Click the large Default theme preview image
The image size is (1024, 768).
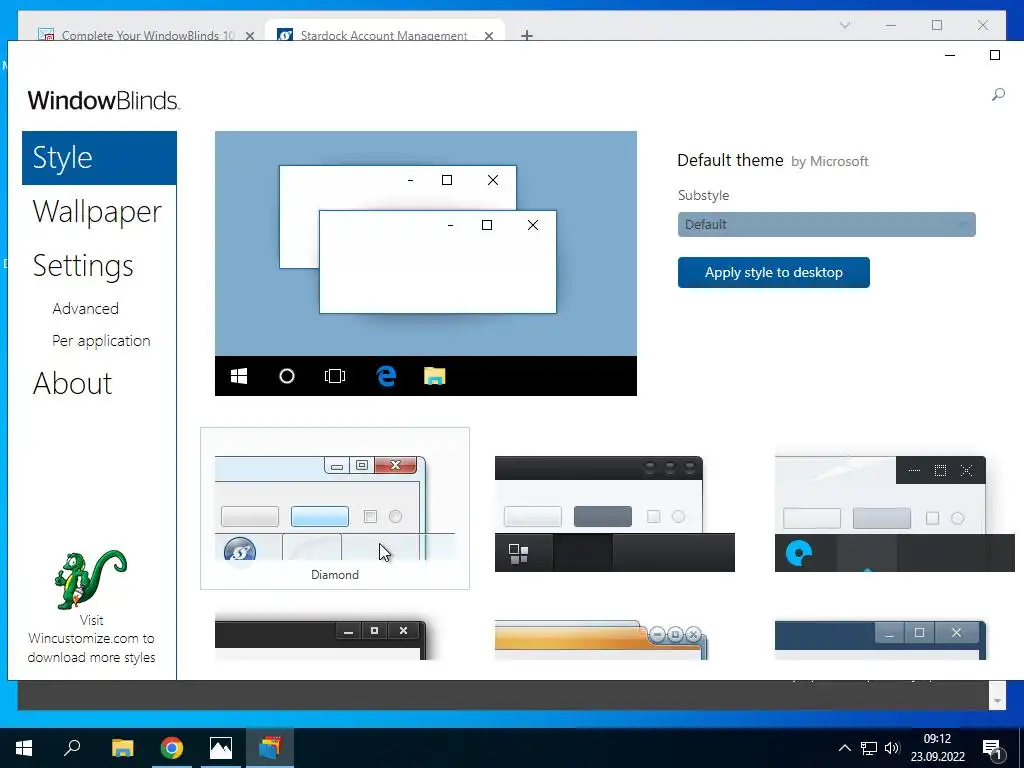[426, 263]
